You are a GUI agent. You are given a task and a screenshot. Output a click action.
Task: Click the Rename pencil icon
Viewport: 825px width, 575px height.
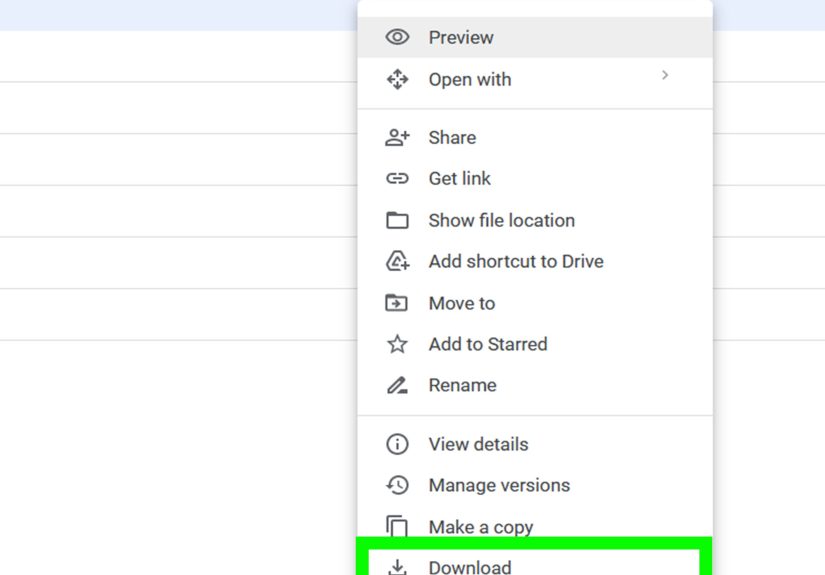coord(397,385)
